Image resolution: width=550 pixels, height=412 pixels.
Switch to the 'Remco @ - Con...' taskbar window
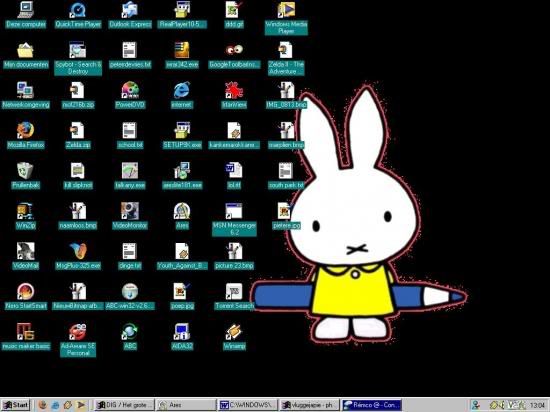pos(371,405)
